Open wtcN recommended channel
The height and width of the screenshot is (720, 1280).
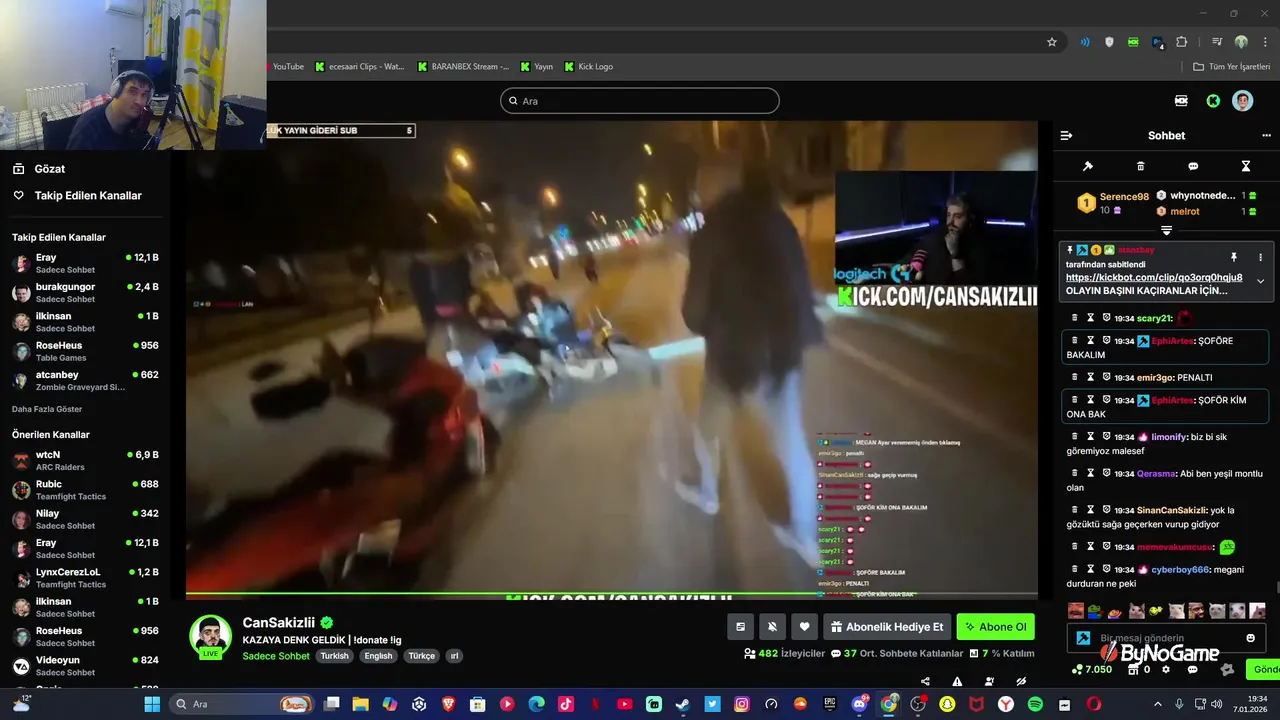pyautogui.click(x=85, y=460)
